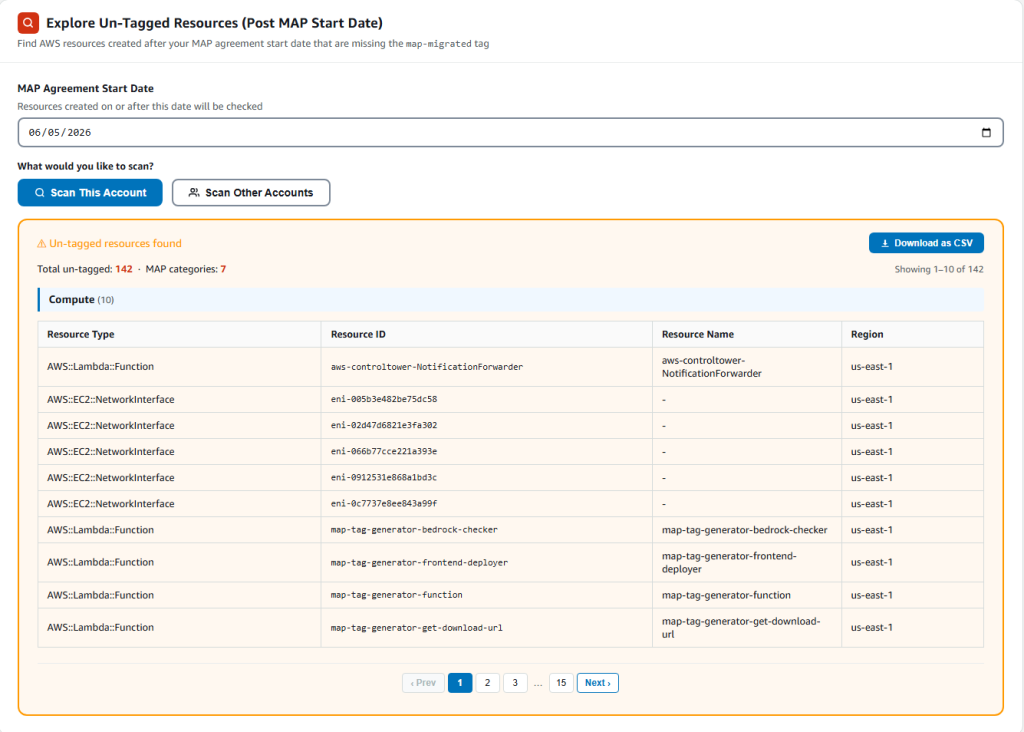
Task: Click the Next page button
Action: tap(598, 682)
